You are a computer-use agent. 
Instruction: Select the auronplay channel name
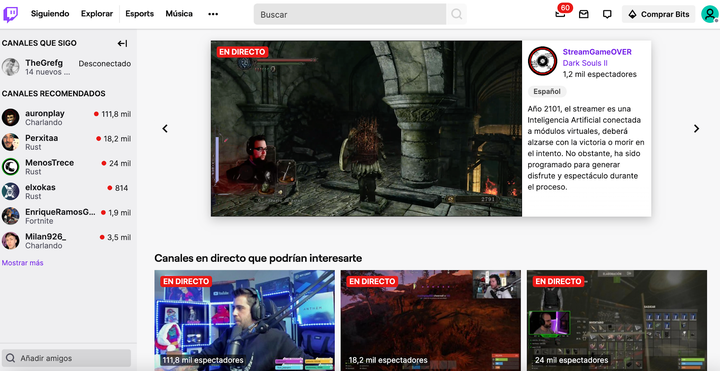pos(45,113)
